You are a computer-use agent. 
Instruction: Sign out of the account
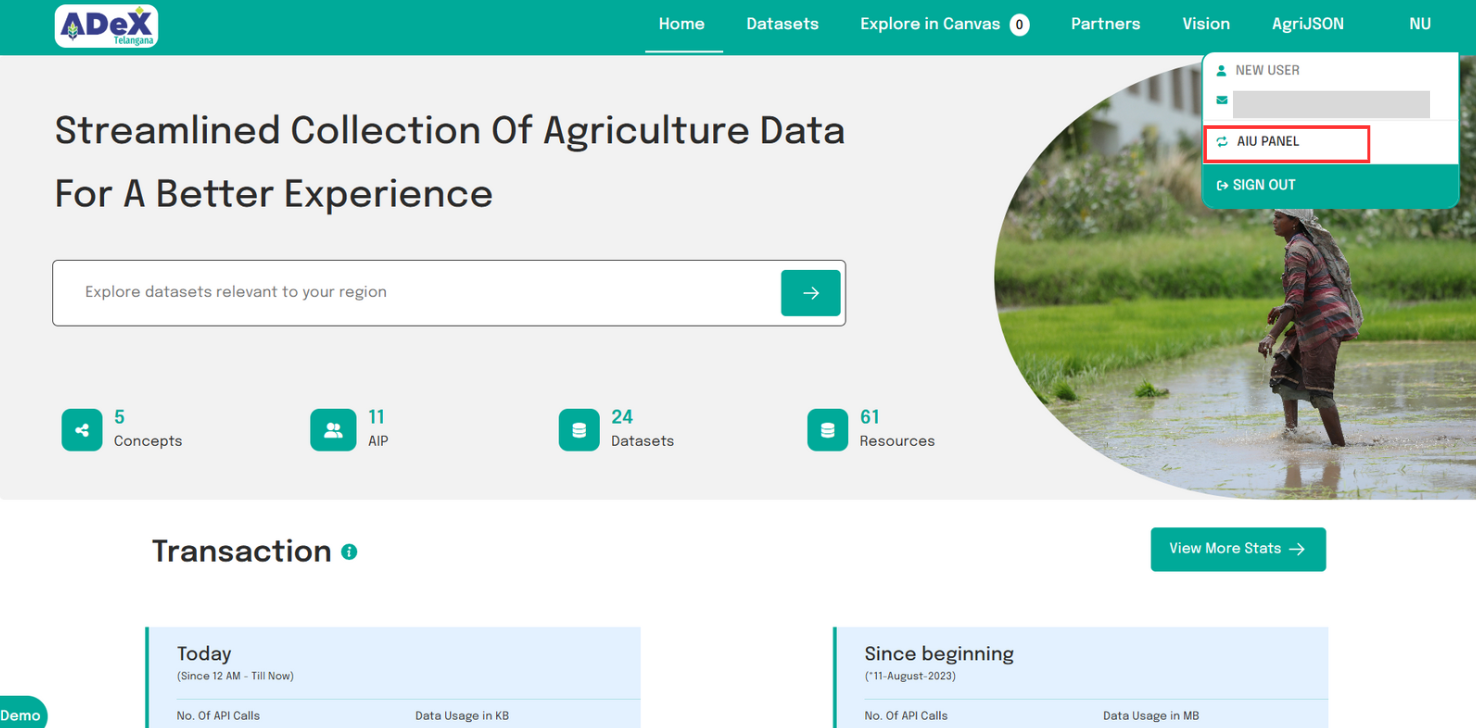pyautogui.click(x=1256, y=185)
